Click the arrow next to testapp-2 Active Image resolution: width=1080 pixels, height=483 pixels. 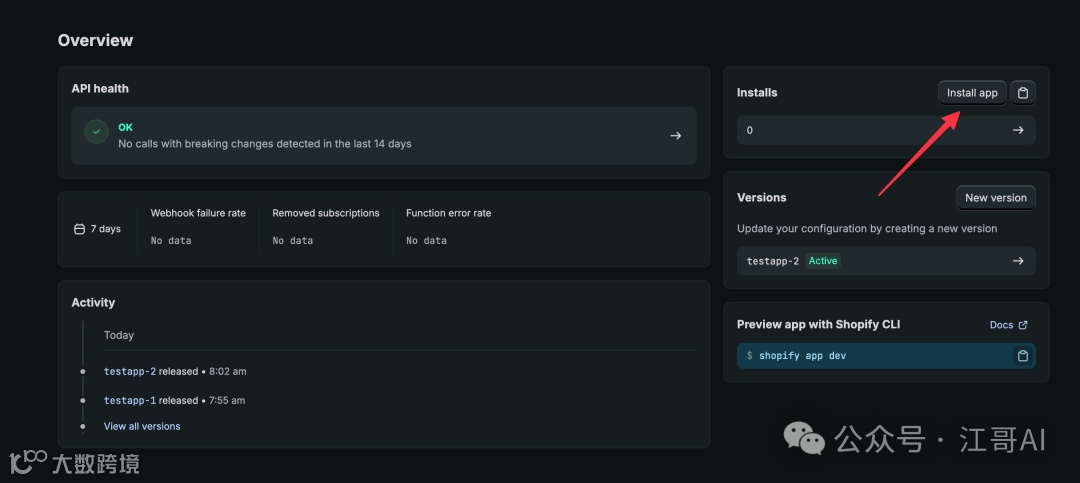tap(1018, 261)
